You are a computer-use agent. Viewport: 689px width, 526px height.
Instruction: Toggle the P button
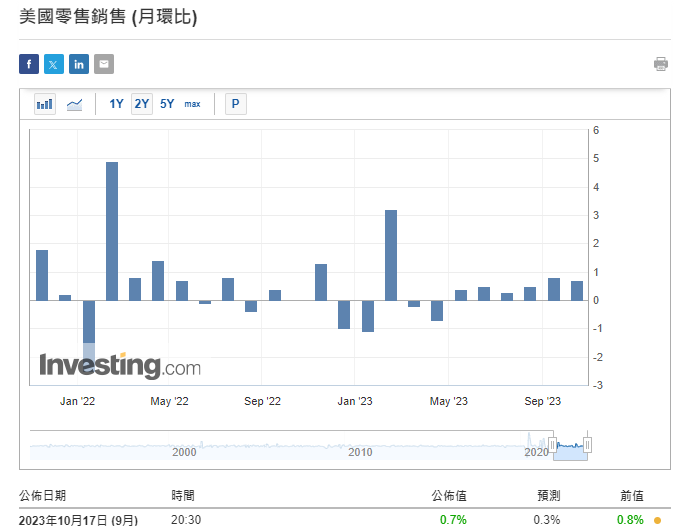(236, 104)
